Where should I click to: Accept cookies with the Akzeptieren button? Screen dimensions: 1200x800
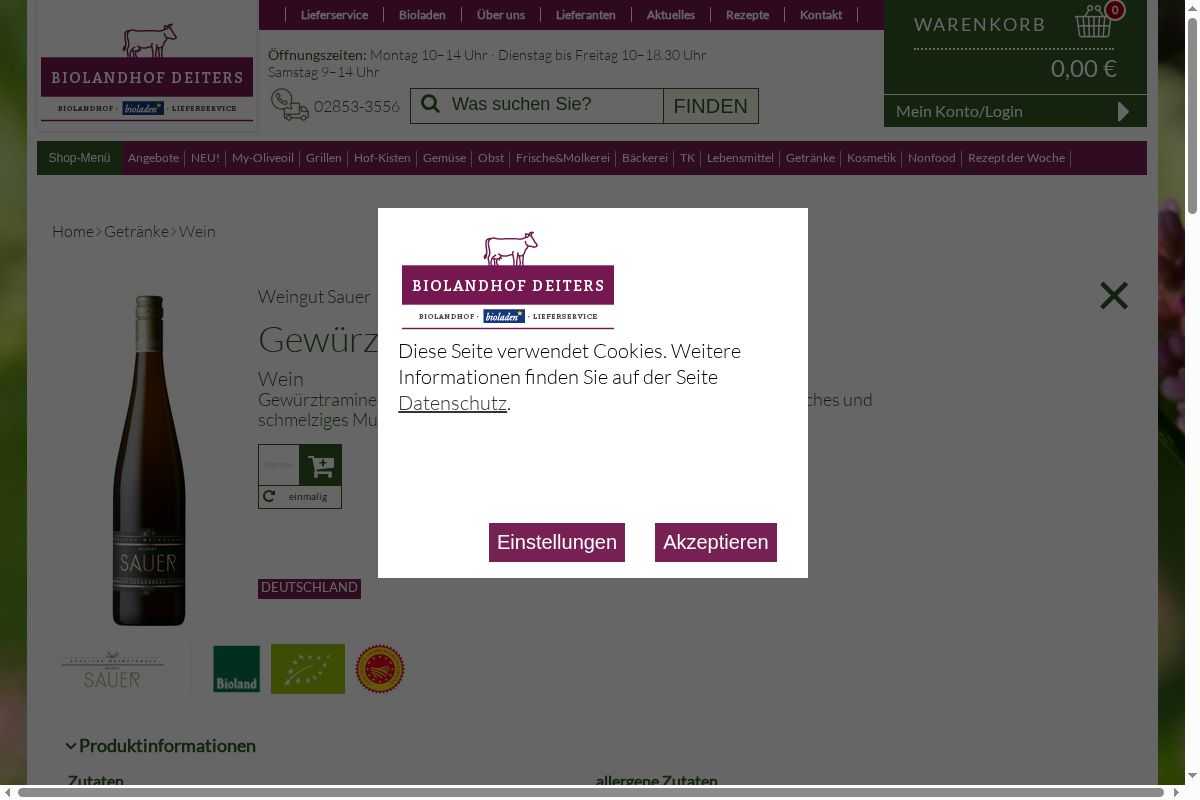pyautogui.click(x=715, y=542)
